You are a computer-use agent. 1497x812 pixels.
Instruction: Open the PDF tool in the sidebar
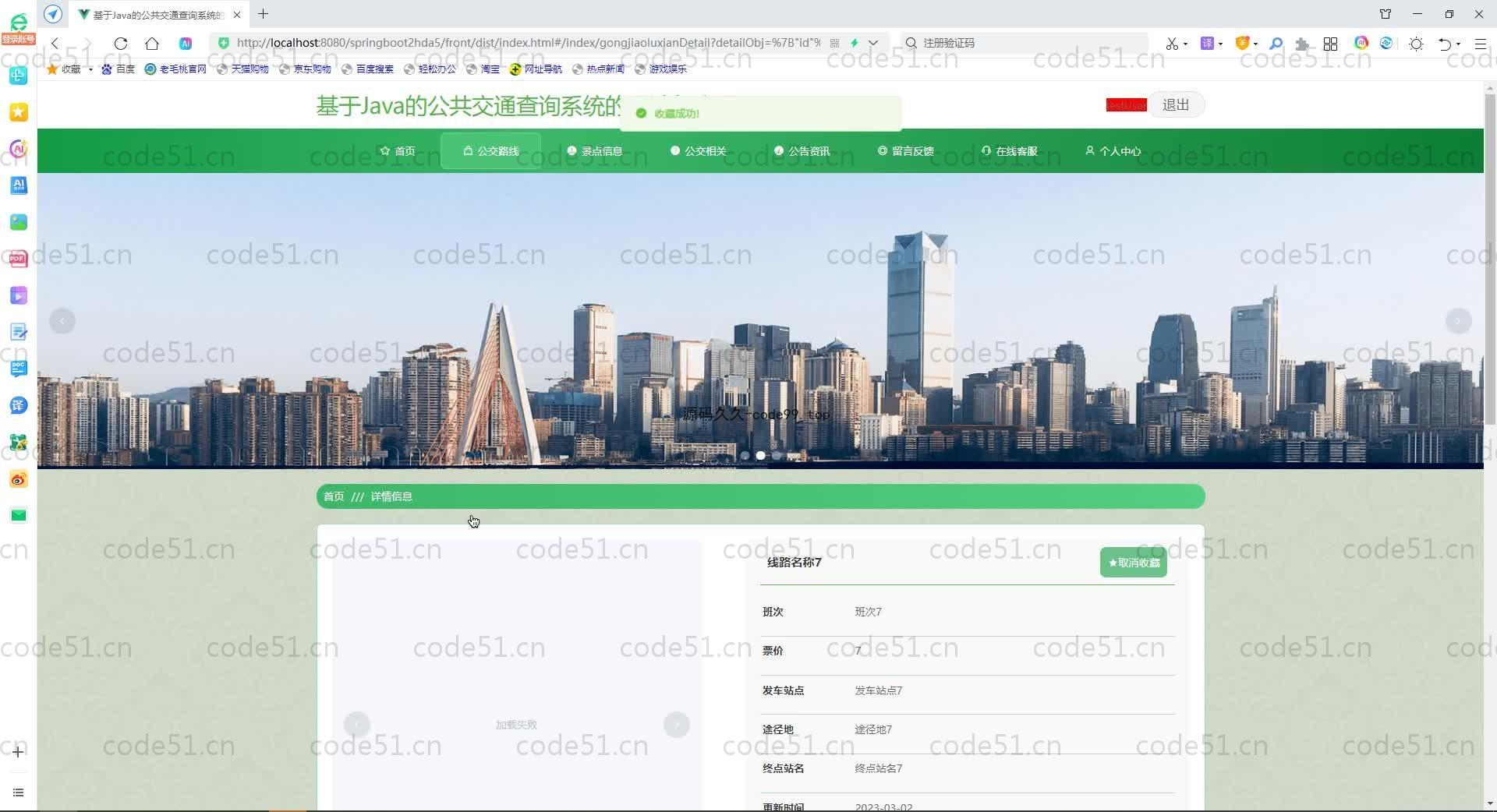coord(19,259)
